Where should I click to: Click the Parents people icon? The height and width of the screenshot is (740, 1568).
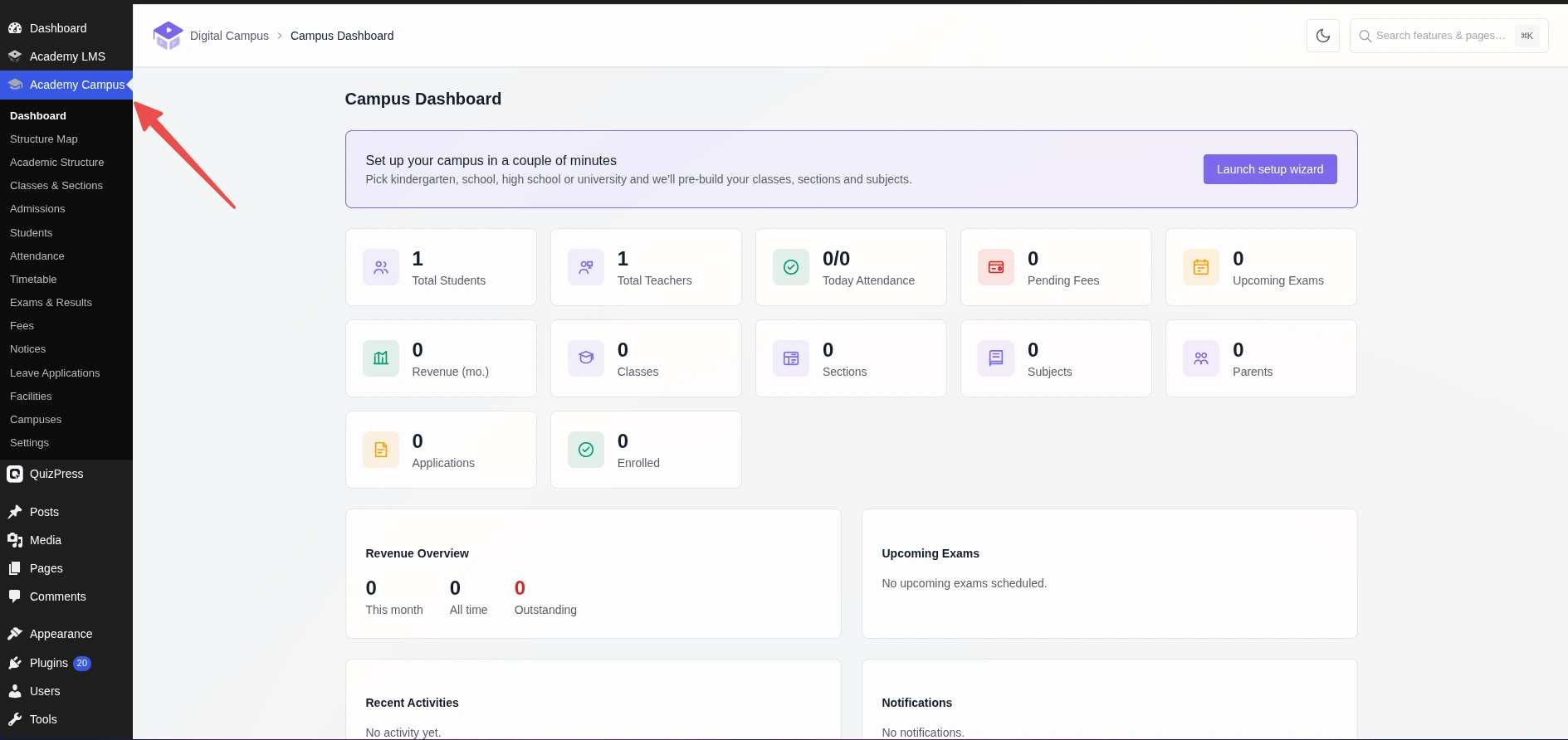(x=1201, y=358)
